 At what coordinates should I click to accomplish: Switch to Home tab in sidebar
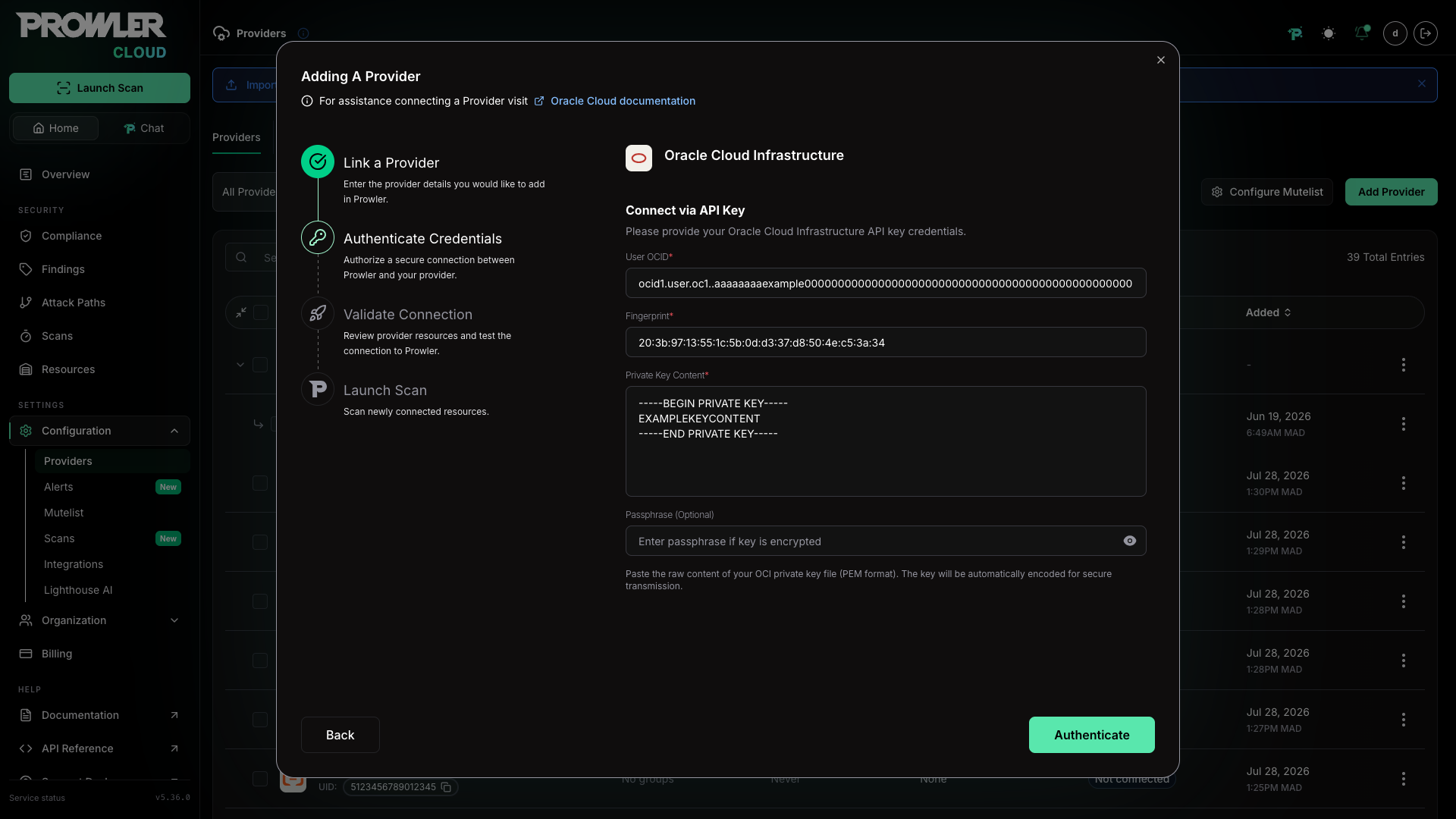click(x=55, y=128)
